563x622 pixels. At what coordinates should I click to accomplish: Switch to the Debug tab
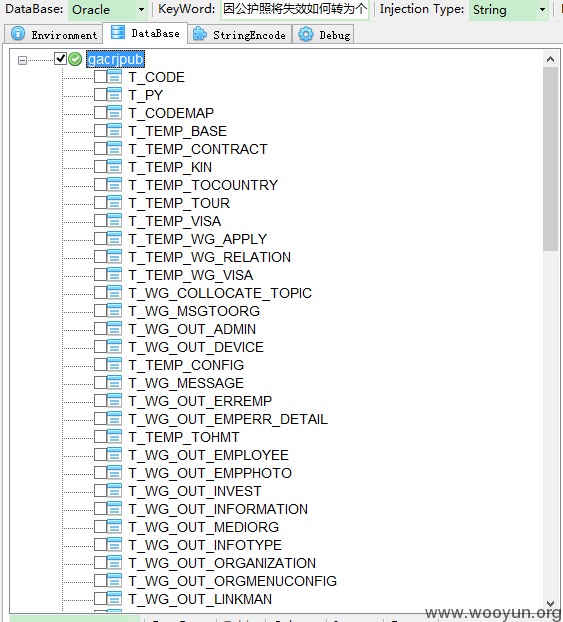323,35
